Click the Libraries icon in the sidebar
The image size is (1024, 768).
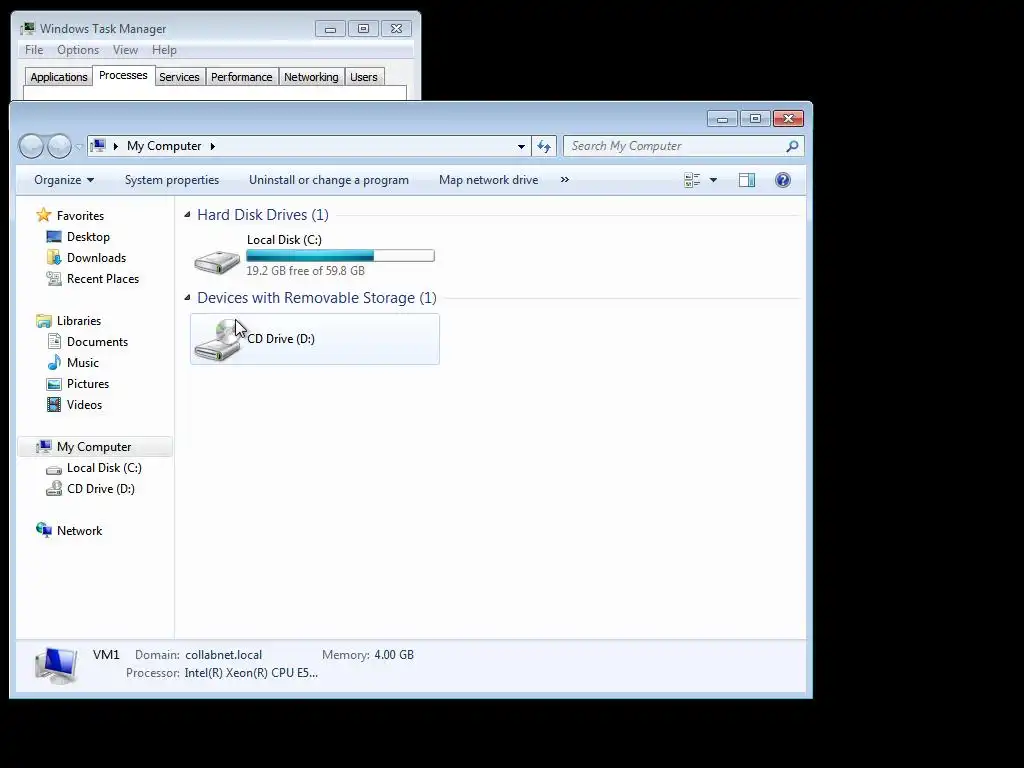click(44, 321)
